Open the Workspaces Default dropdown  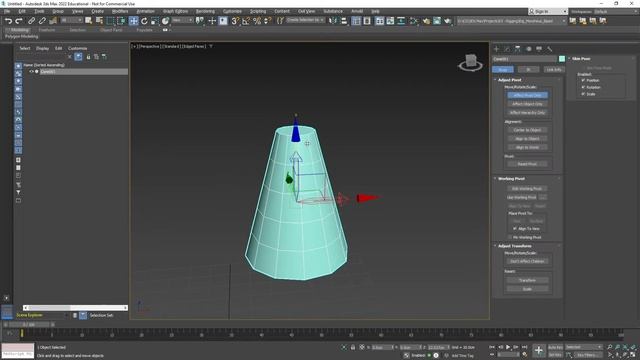click(x=616, y=11)
